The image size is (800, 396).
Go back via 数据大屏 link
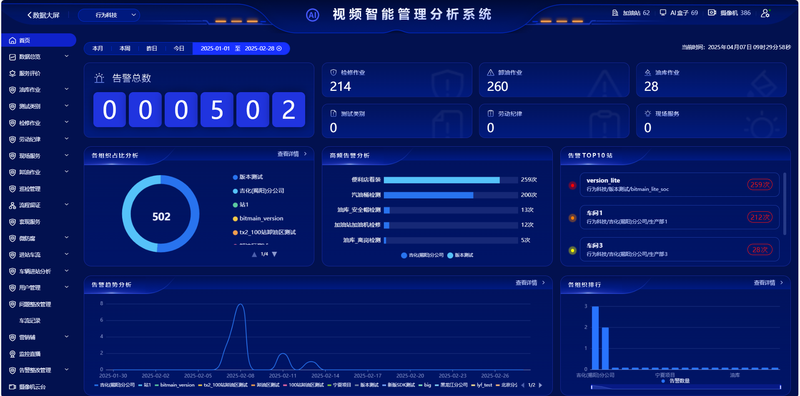pos(43,15)
